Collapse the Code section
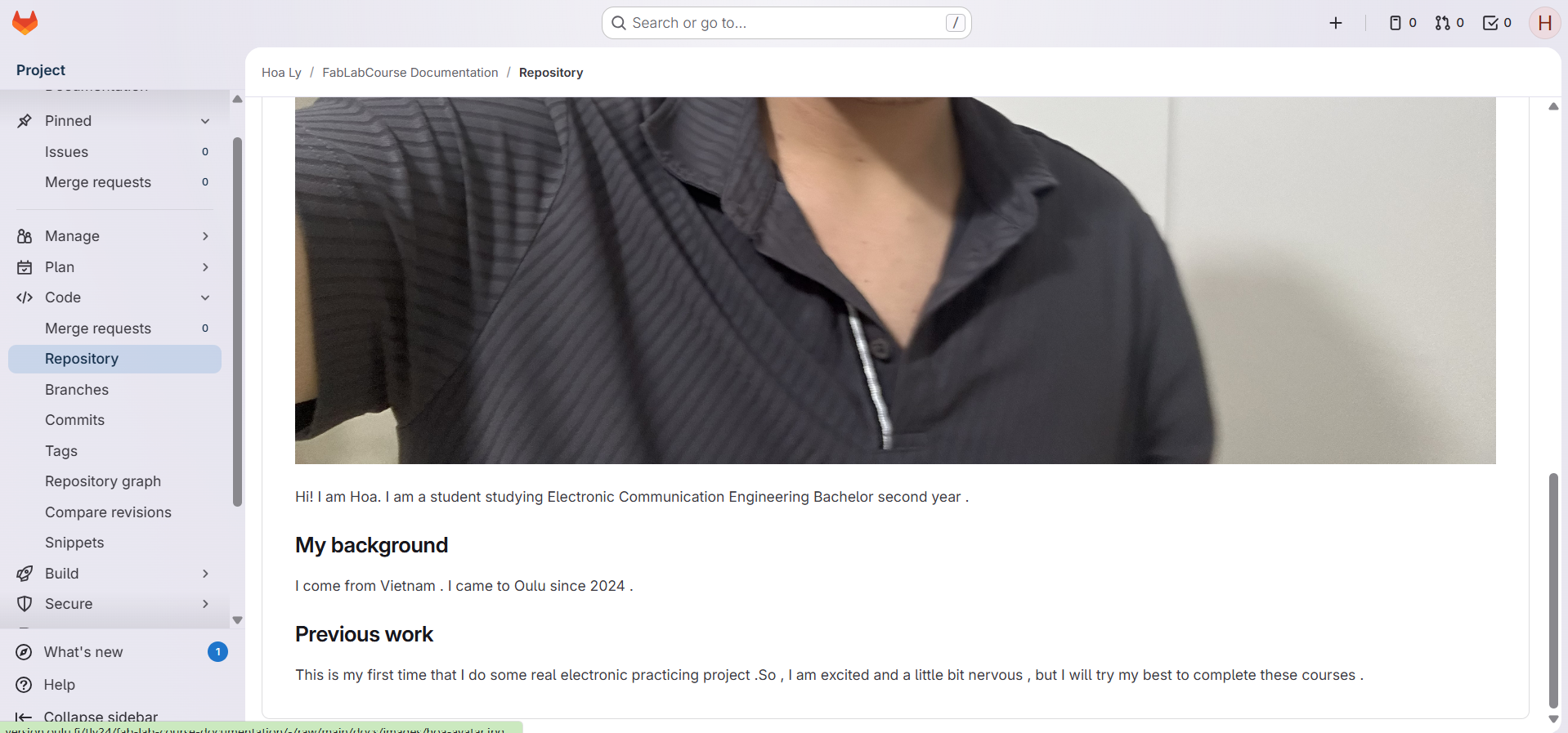 [x=205, y=297]
